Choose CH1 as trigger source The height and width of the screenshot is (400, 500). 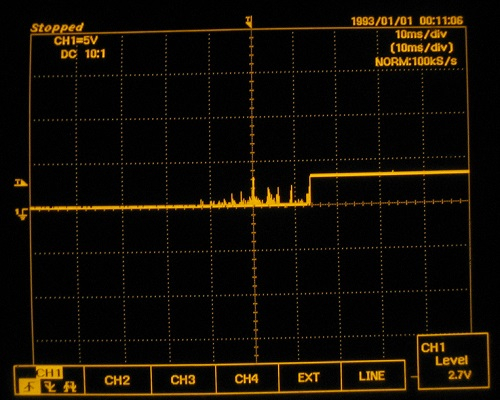click(x=49, y=373)
